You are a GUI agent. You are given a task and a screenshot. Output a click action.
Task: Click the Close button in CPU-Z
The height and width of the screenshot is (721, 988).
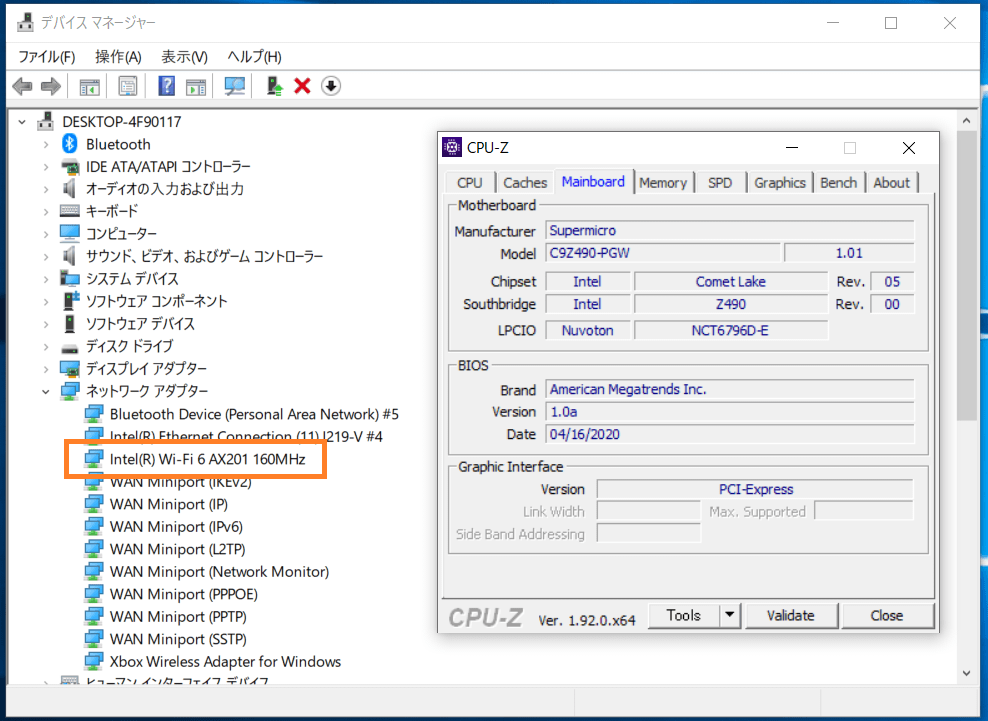(x=887, y=615)
